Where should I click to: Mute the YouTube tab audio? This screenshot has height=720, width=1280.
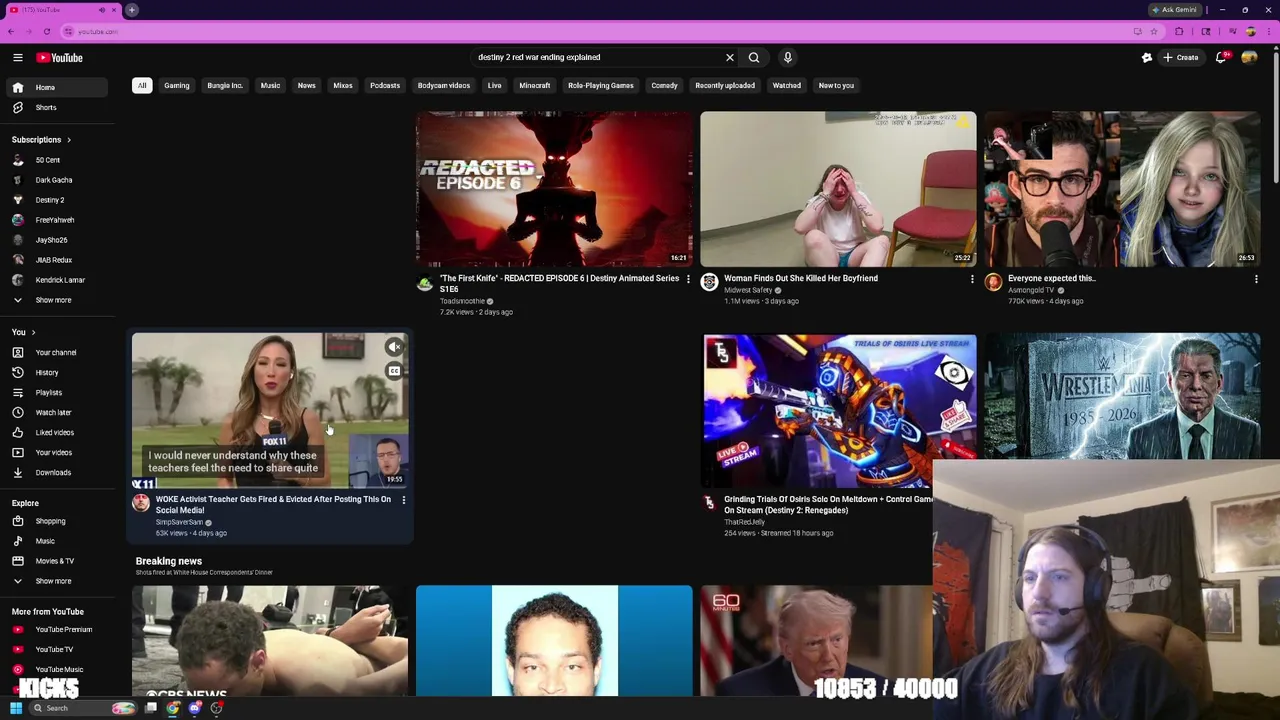pyautogui.click(x=101, y=10)
